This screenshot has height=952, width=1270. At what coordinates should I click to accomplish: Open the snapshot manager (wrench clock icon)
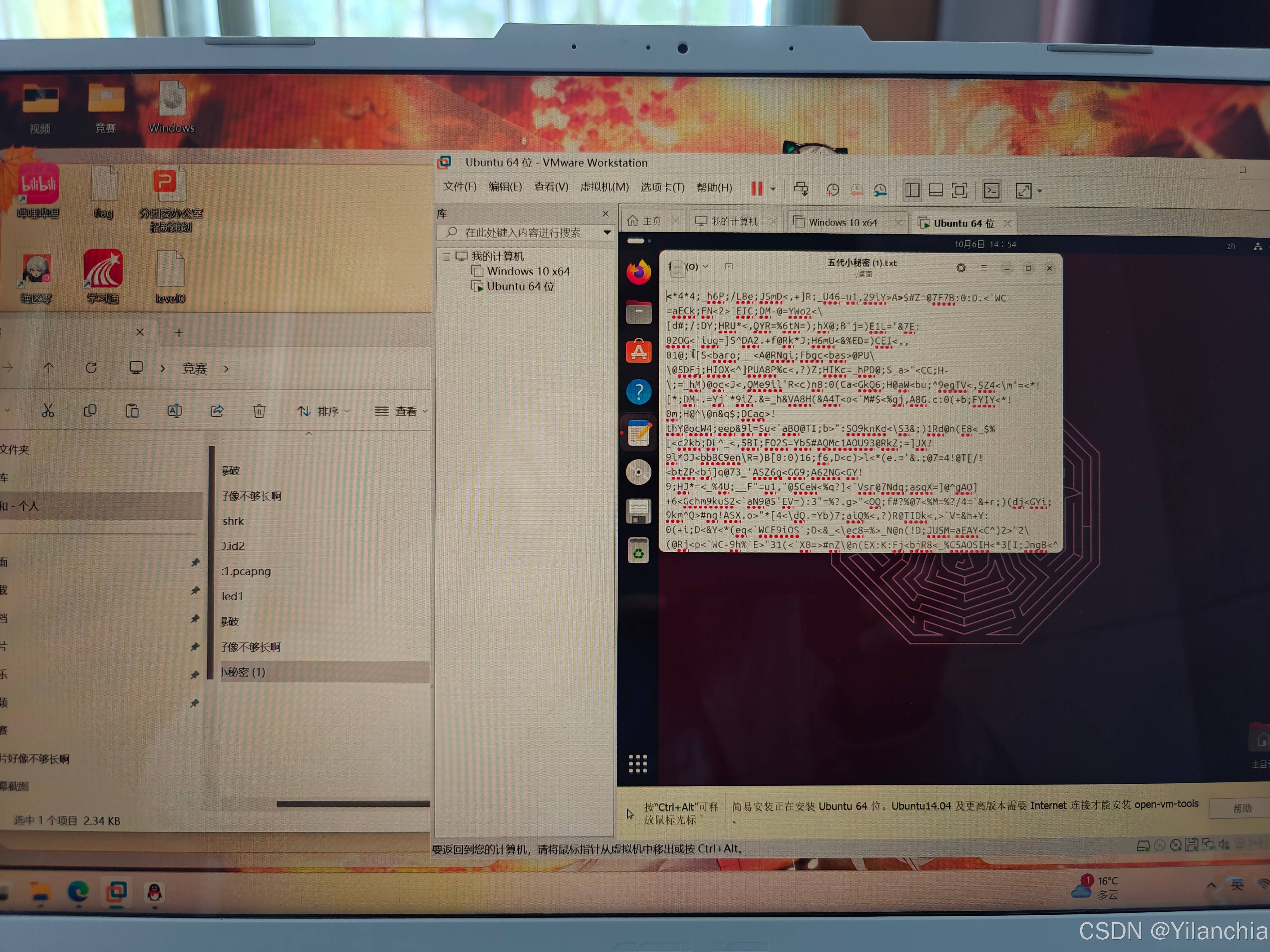pos(880,190)
